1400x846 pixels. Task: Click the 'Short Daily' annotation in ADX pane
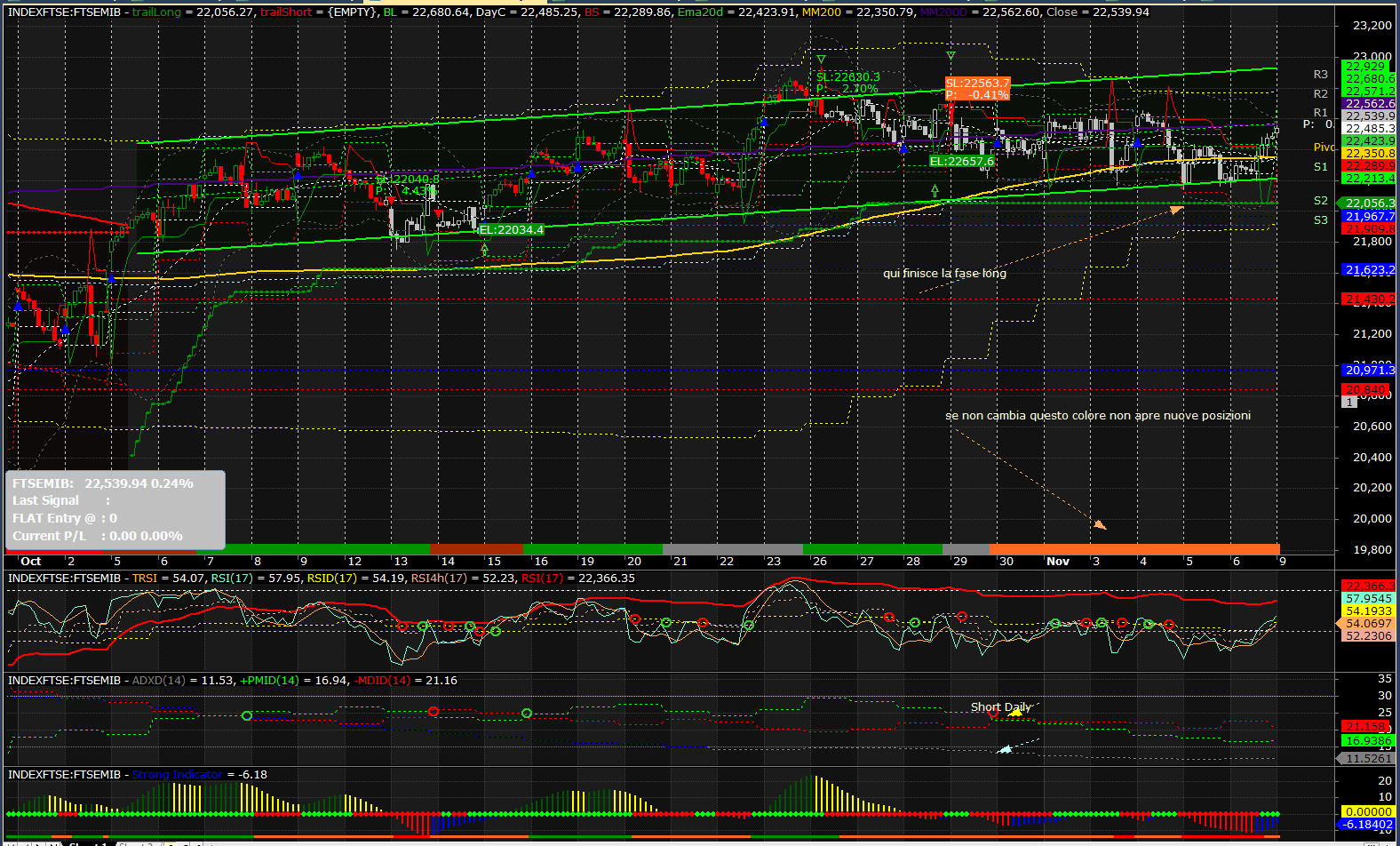pos(1000,707)
